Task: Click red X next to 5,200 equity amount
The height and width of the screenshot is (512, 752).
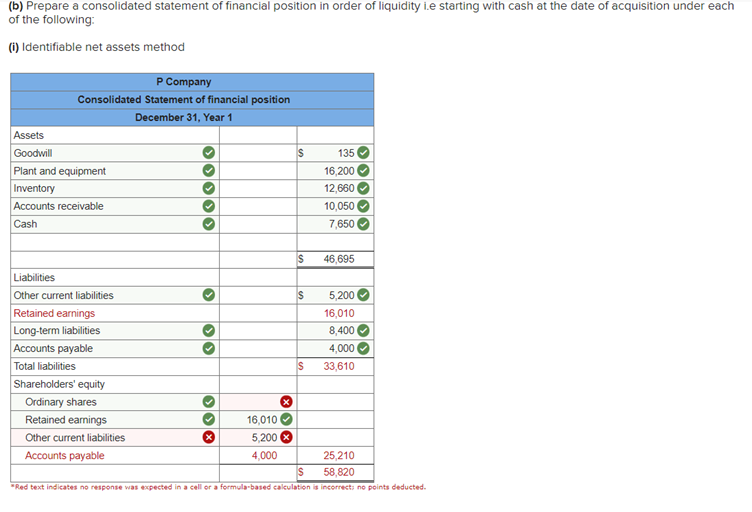Action: [x=286, y=437]
